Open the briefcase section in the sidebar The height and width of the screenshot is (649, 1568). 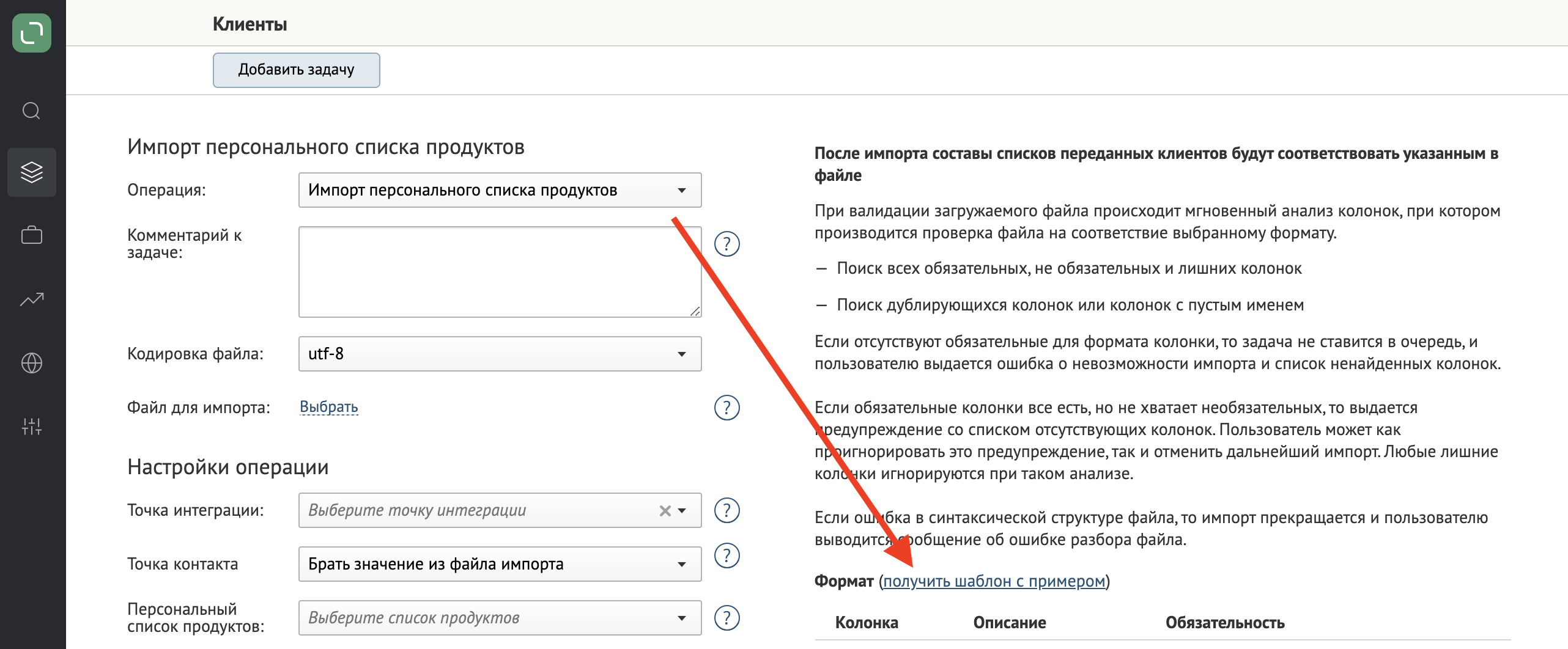[32, 235]
